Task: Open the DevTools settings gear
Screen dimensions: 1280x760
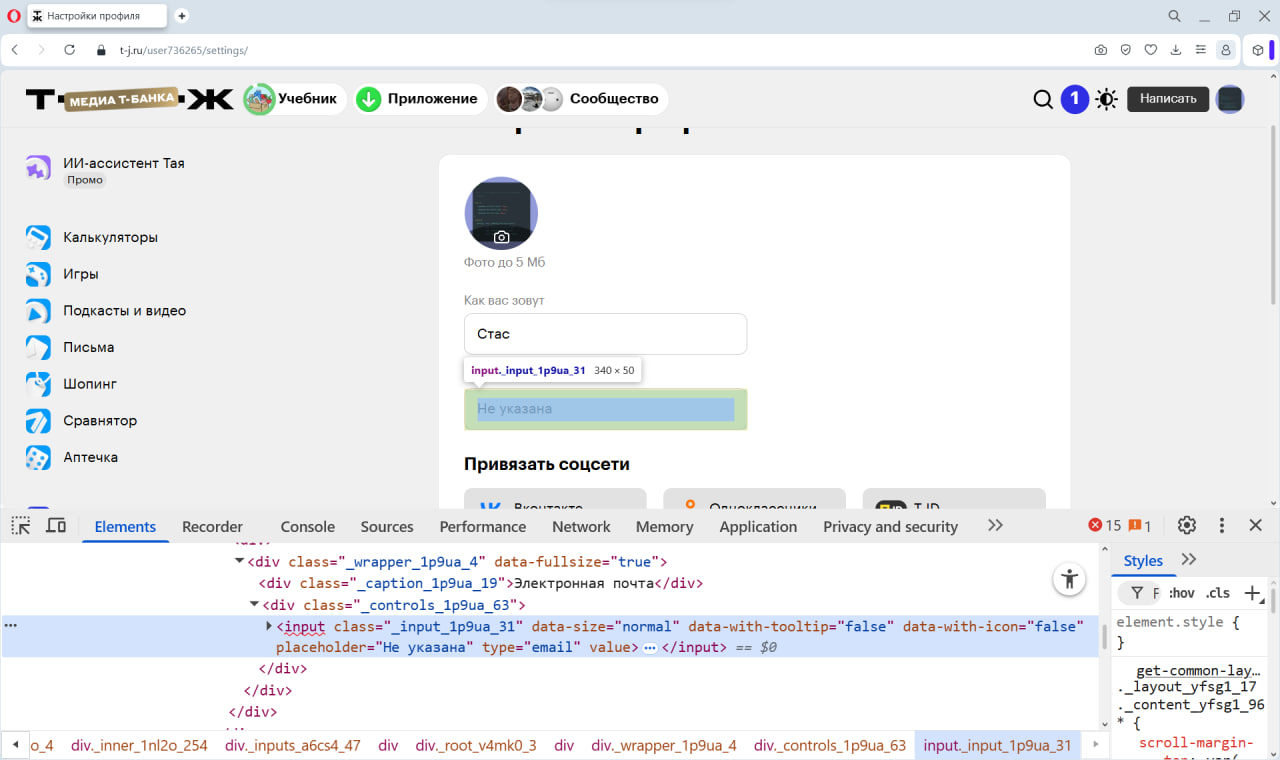Action: click(1186, 524)
